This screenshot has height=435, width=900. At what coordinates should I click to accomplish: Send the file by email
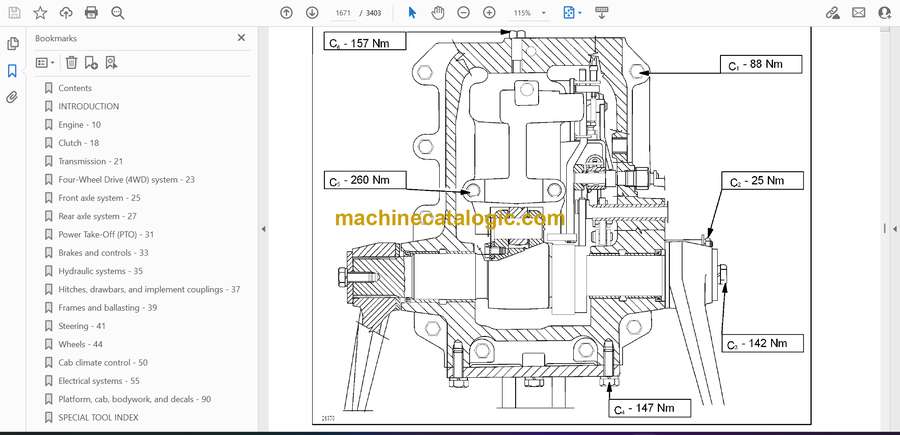859,13
